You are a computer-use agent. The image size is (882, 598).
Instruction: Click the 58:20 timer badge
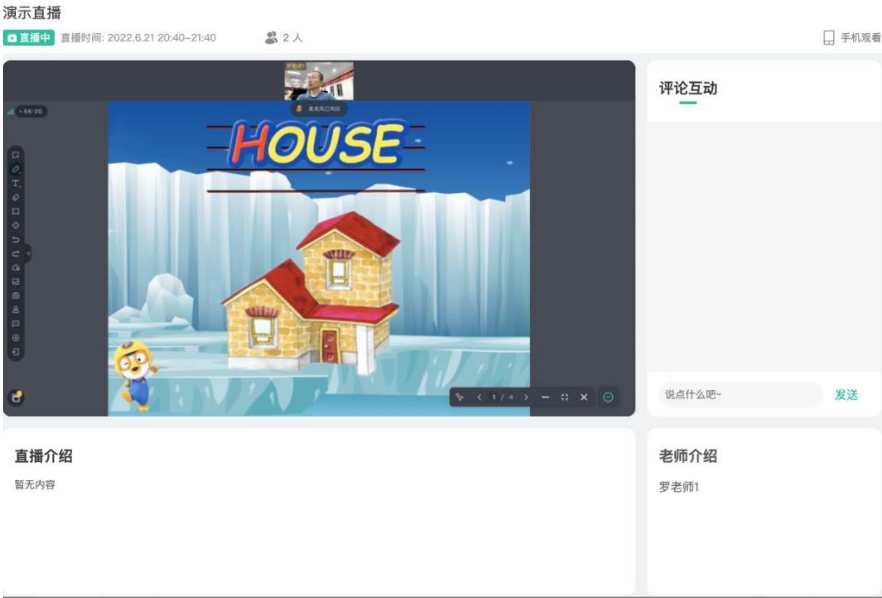click(x=32, y=111)
